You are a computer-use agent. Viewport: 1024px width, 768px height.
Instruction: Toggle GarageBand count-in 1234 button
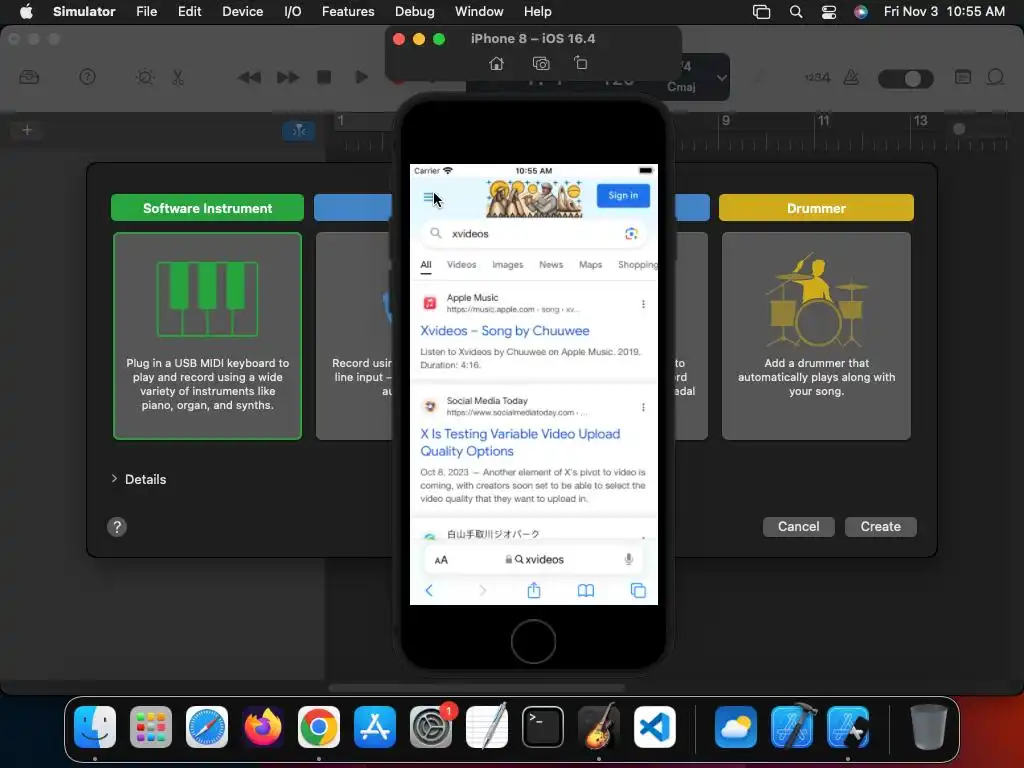pyautogui.click(x=817, y=77)
